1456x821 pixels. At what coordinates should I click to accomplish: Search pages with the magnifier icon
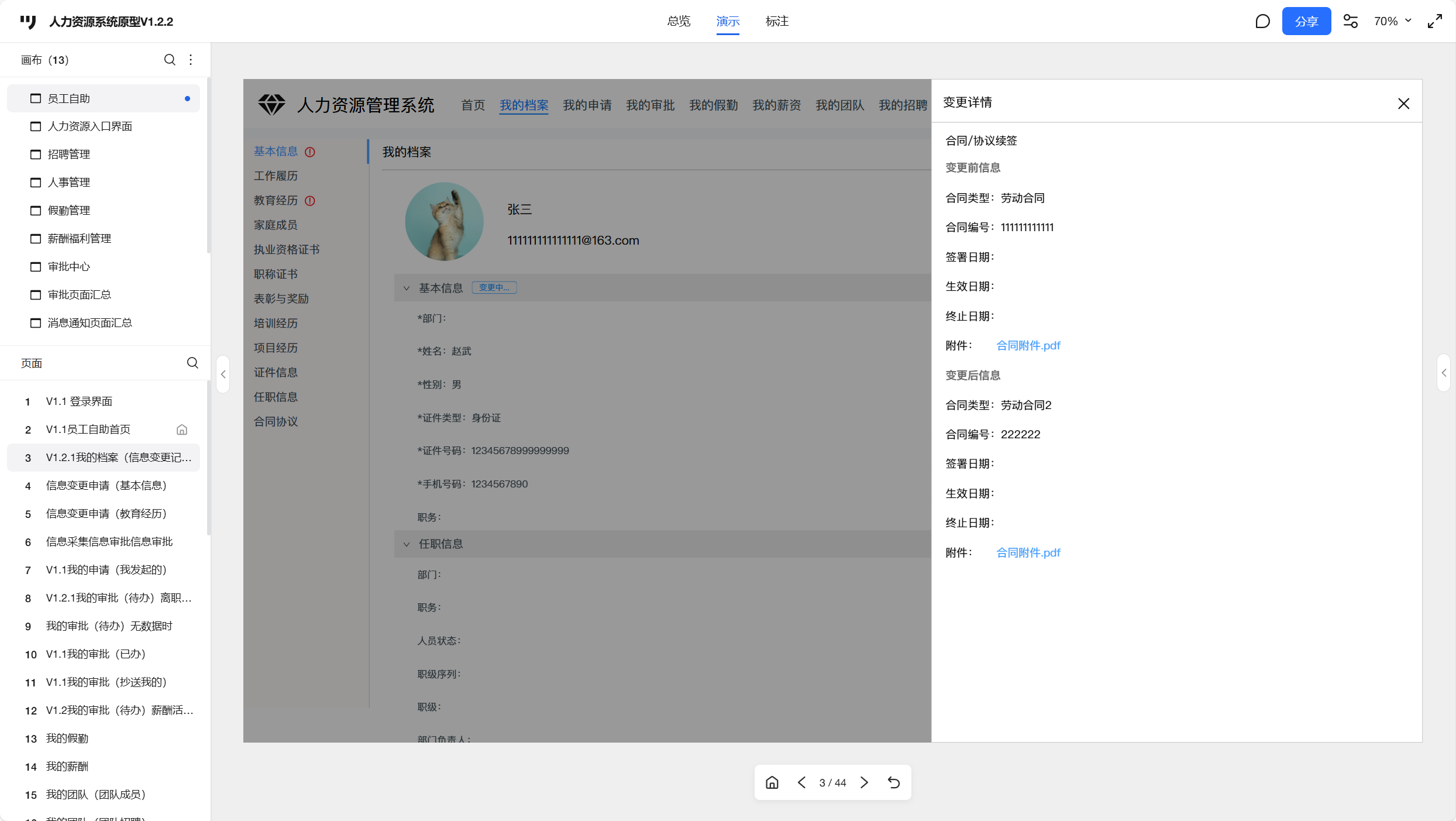[x=192, y=363]
